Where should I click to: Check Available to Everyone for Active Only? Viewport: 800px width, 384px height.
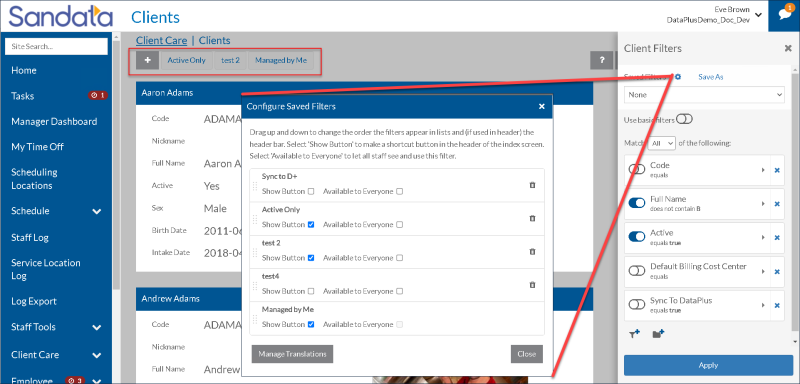[399, 224]
